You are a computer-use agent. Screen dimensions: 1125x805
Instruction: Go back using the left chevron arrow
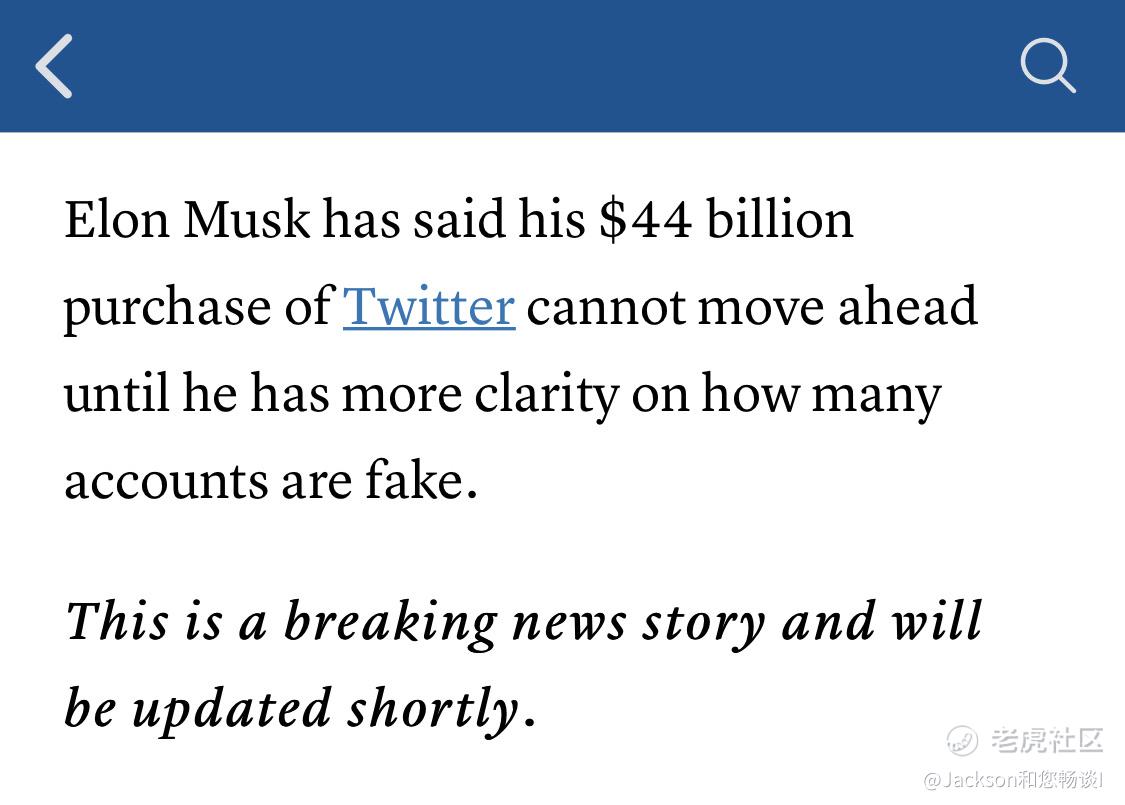[54, 65]
